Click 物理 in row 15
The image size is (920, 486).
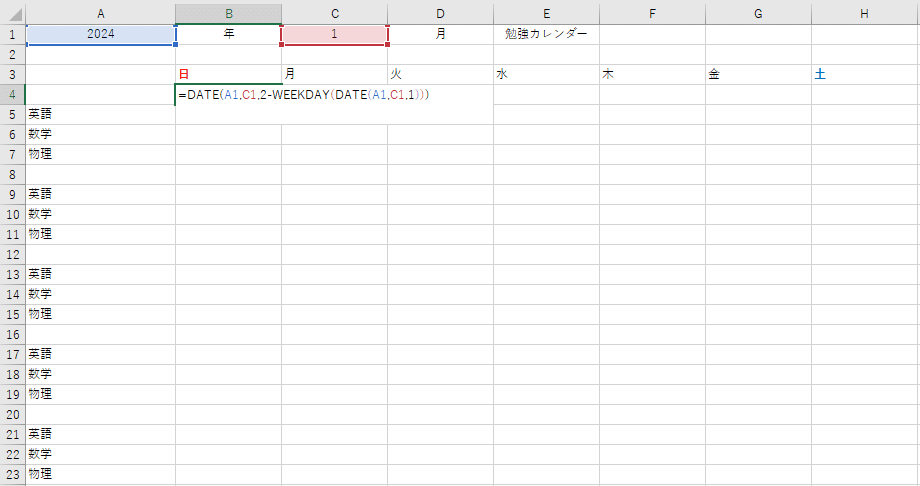click(x=100, y=314)
